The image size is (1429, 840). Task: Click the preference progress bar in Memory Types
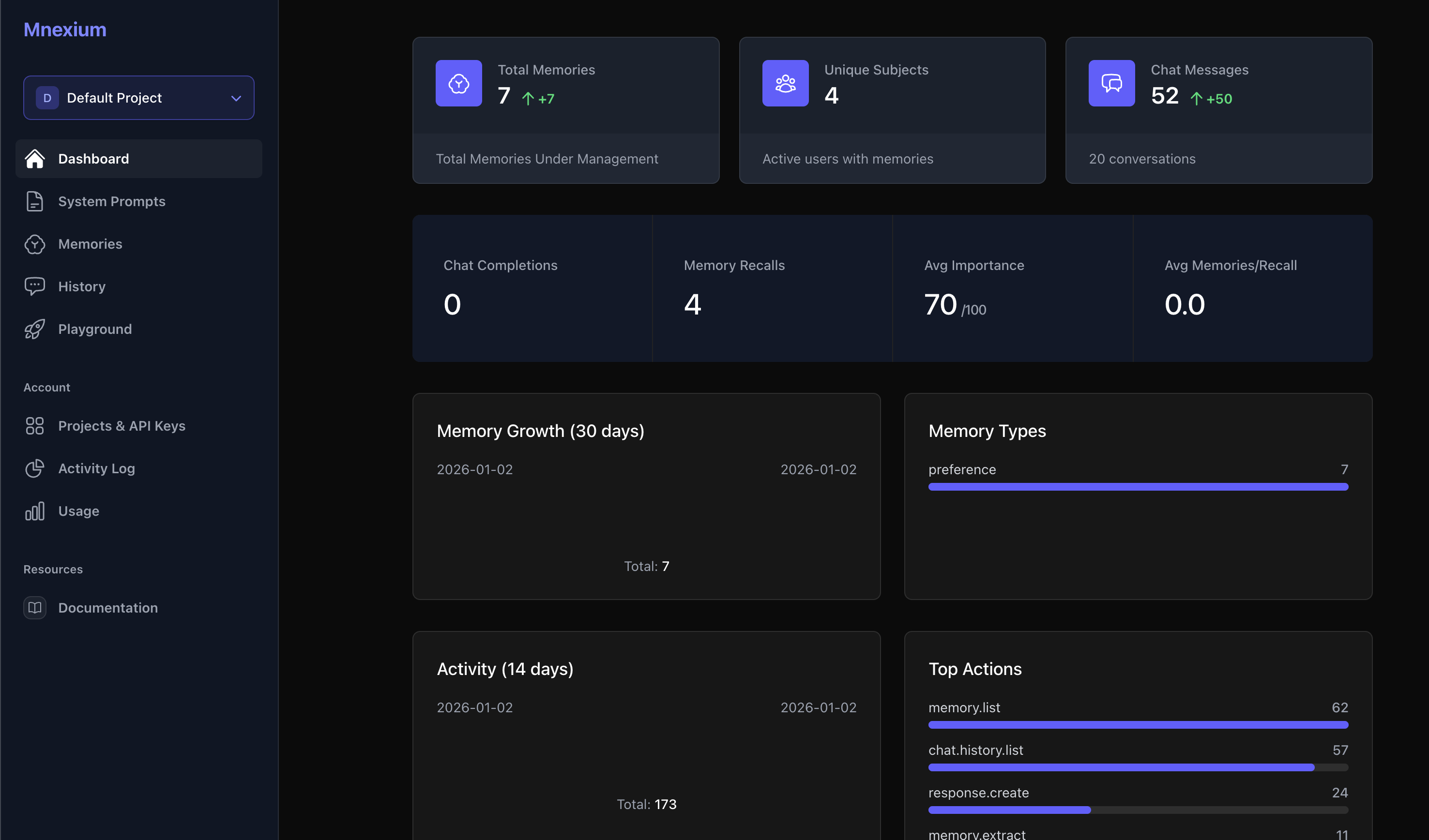point(1138,486)
